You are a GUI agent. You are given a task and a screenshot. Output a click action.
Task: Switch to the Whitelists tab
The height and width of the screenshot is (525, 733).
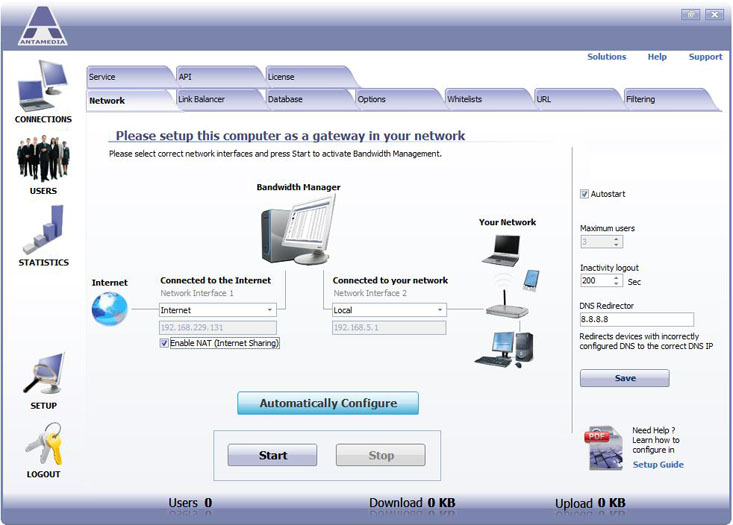click(487, 99)
